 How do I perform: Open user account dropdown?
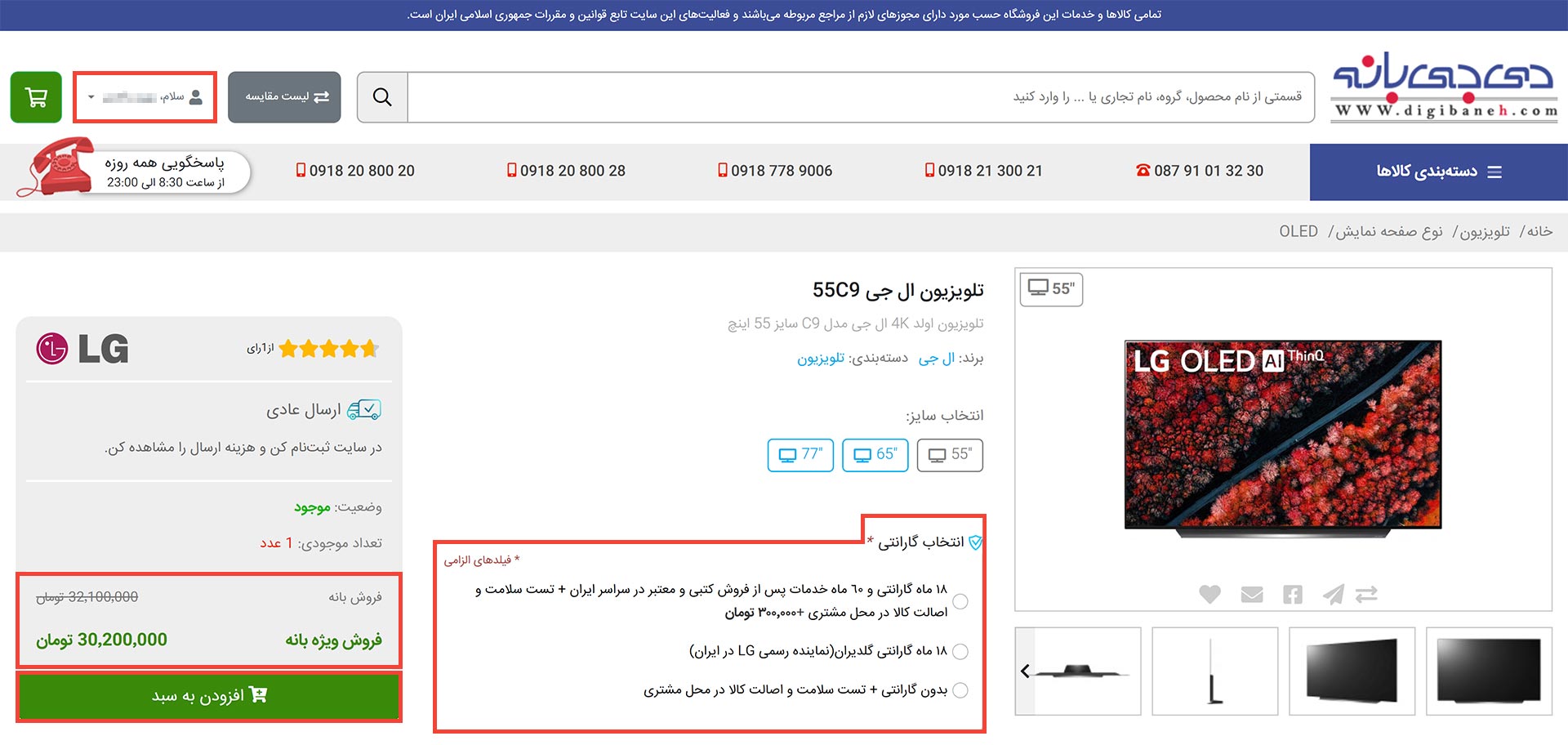[x=145, y=97]
